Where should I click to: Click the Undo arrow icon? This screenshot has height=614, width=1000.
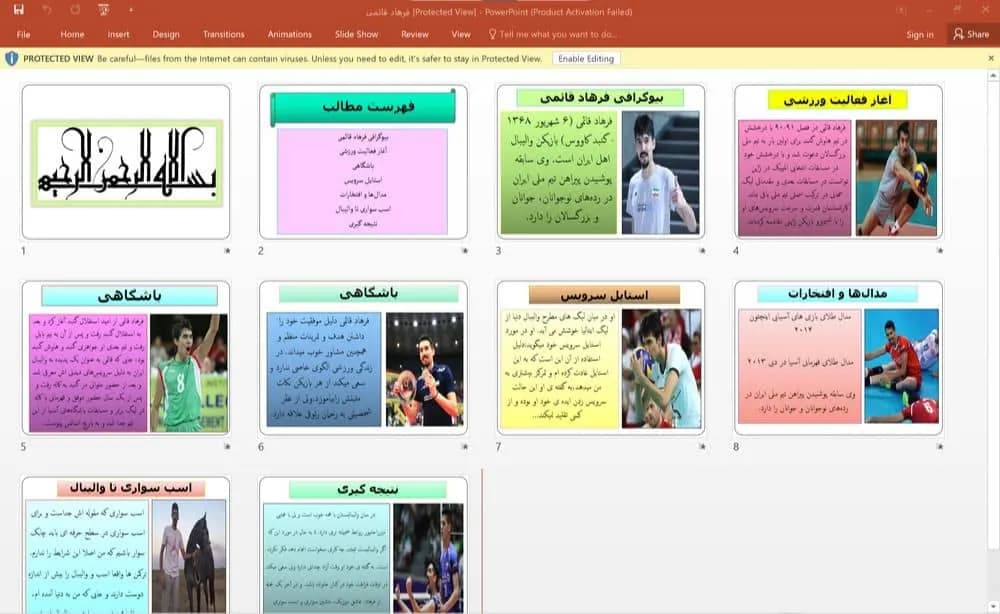point(47,10)
